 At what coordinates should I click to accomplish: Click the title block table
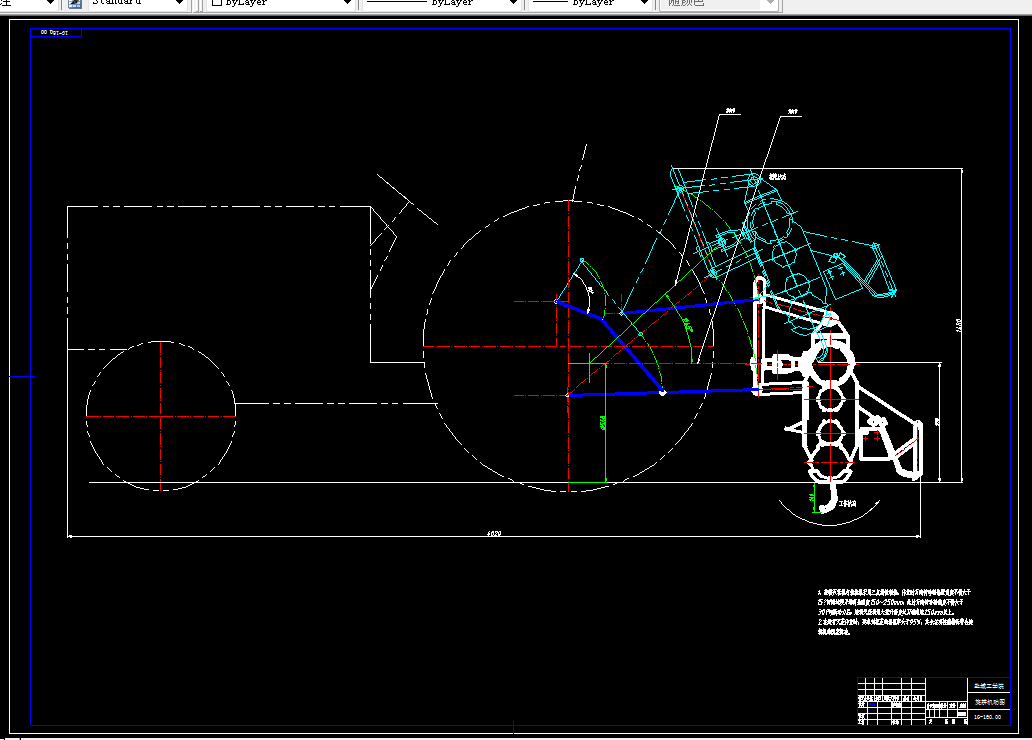tap(933, 701)
